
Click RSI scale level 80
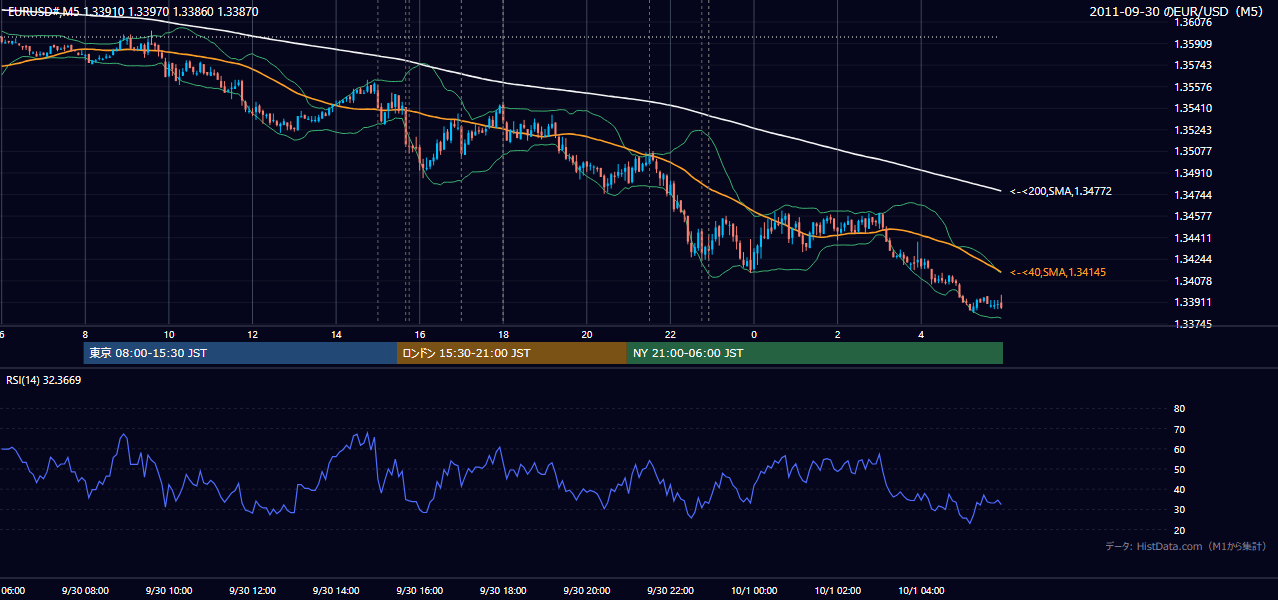1179,409
